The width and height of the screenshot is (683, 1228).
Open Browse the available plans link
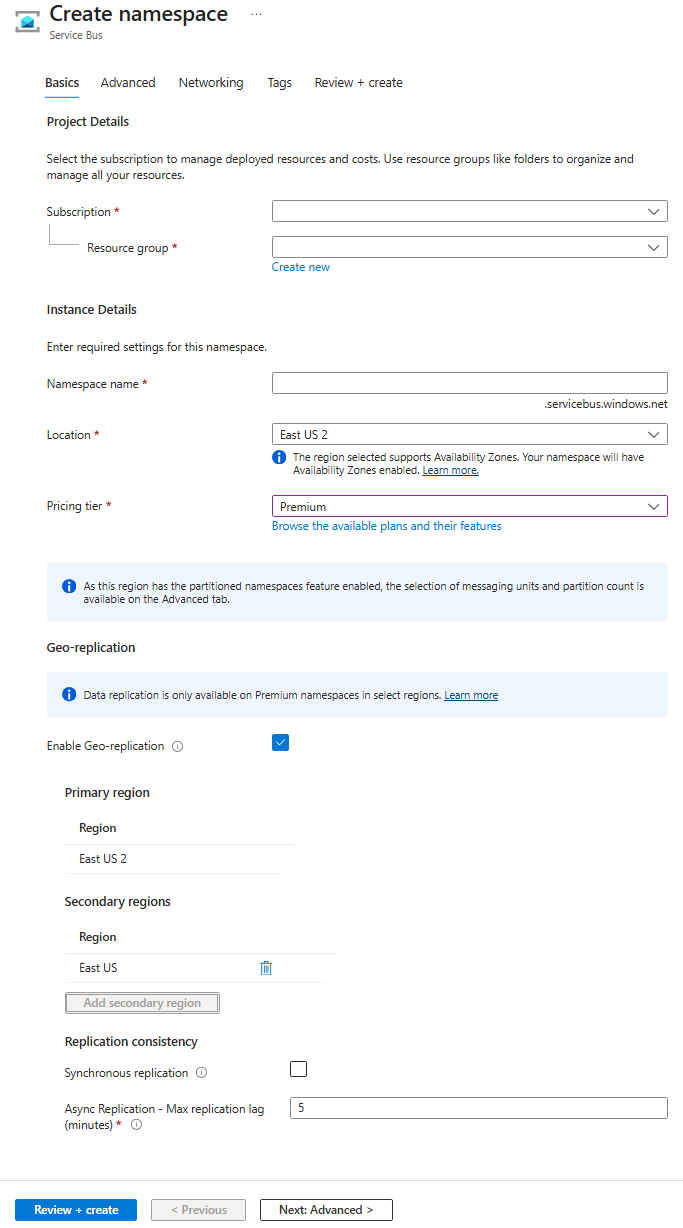pyautogui.click(x=386, y=525)
